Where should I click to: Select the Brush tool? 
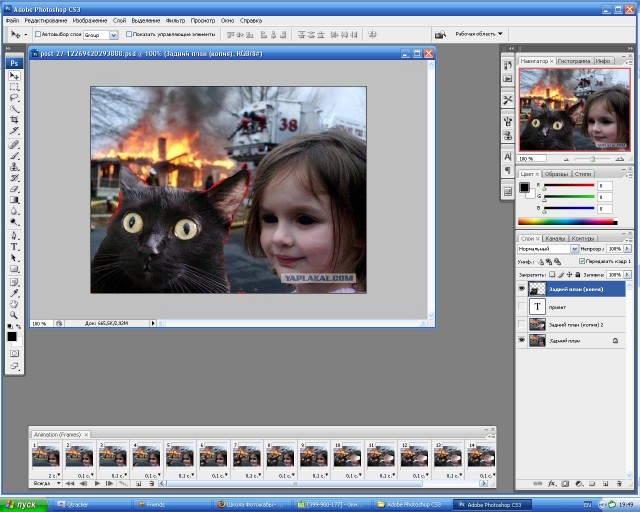pos(14,156)
